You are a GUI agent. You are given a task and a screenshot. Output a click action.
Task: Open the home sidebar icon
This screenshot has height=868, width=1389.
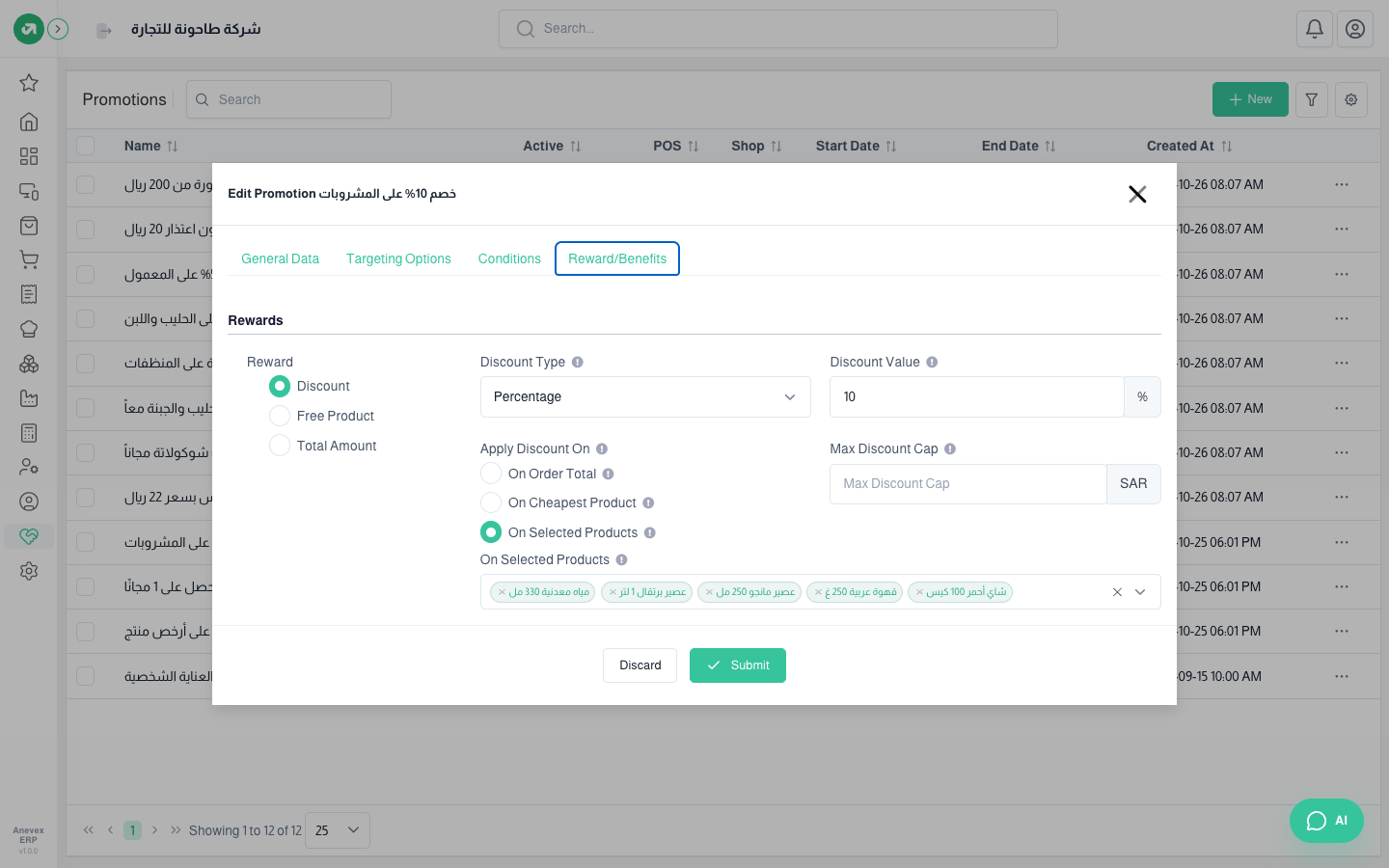click(x=29, y=122)
